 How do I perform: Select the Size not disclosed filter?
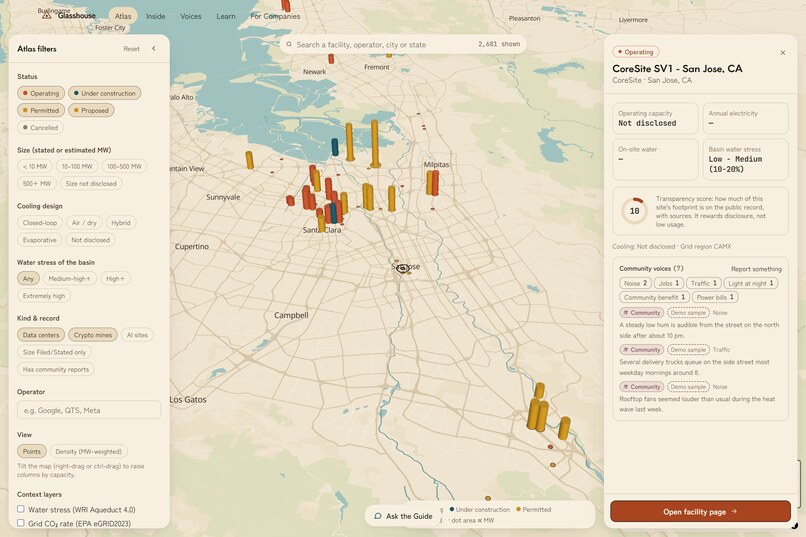90,183
